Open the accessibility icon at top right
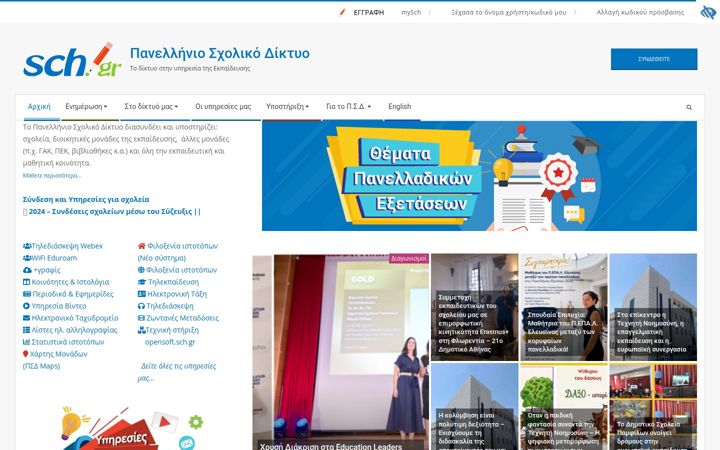 click(x=708, y=12)
